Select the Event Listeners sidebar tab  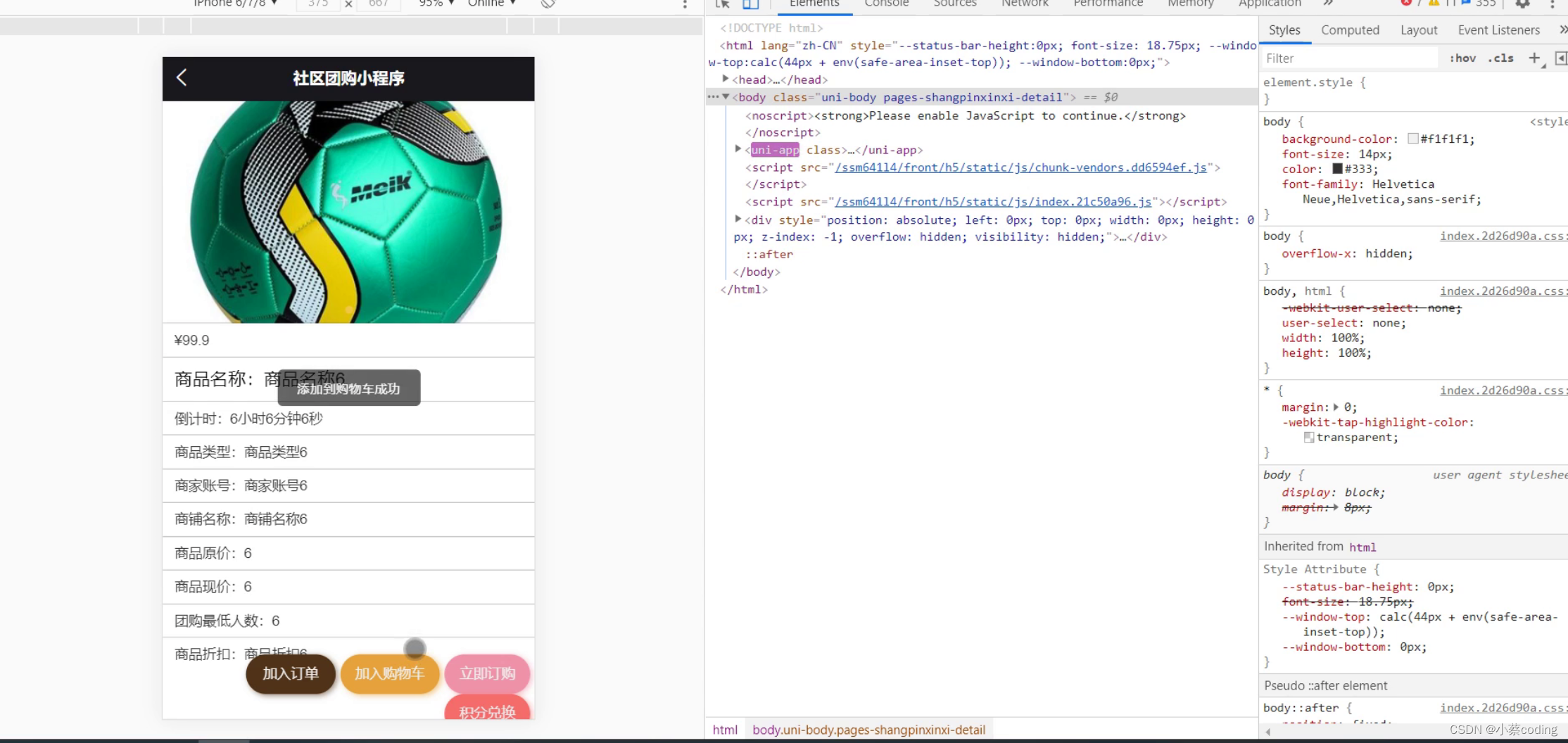tap(1498, 30)
